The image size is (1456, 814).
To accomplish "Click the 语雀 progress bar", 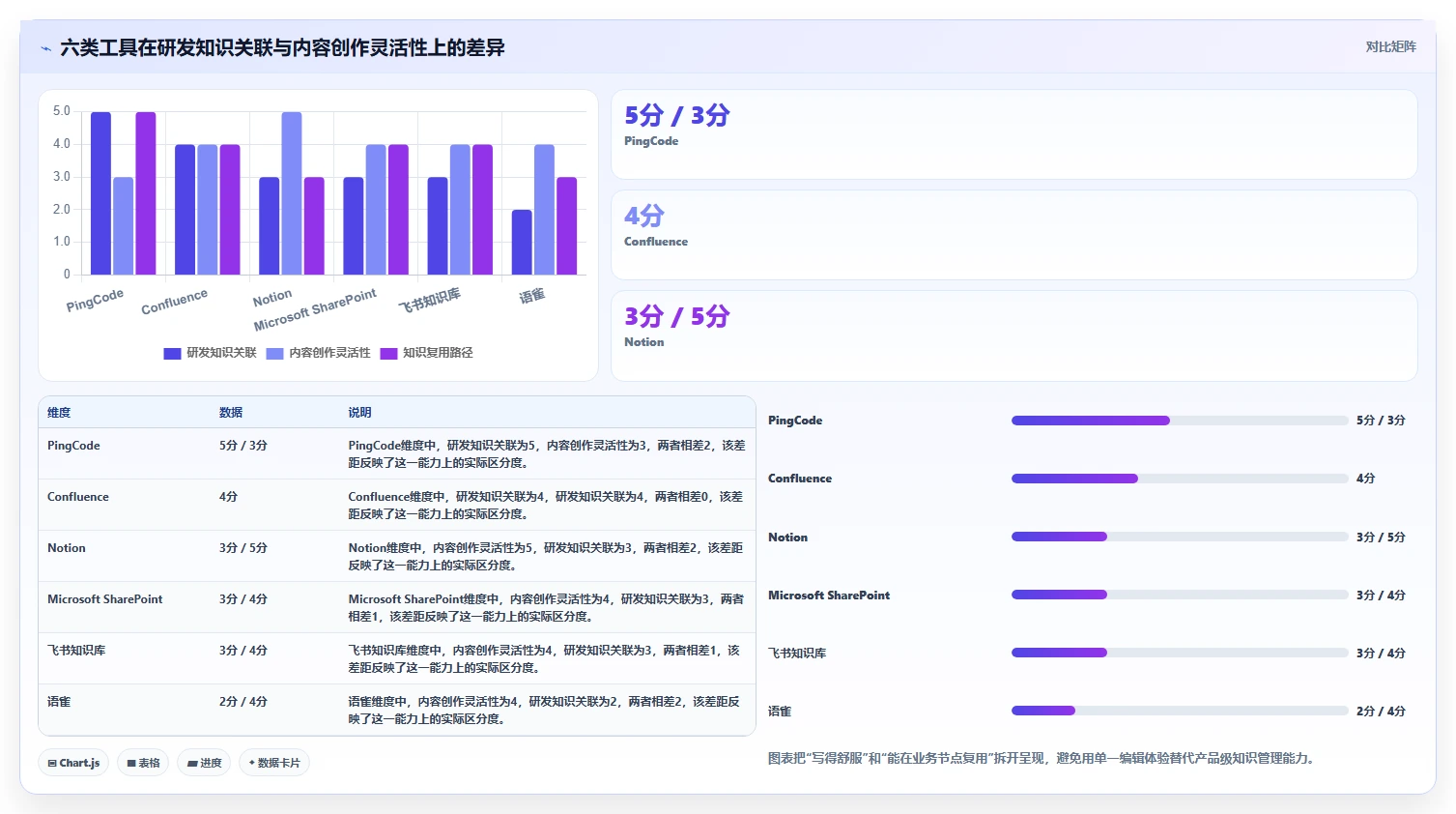I will [1180, 711].
